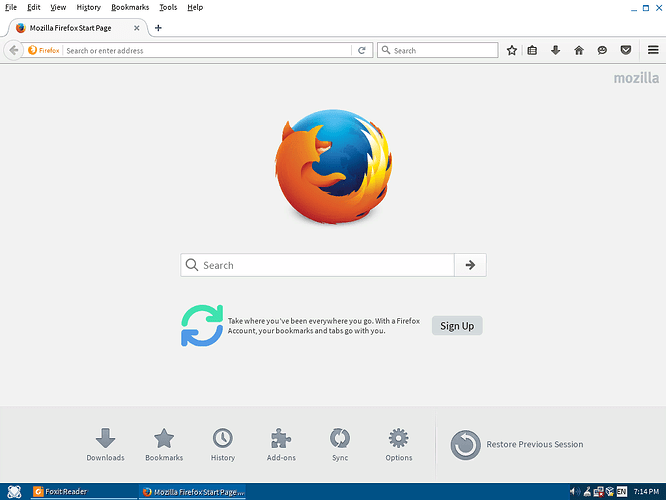Bookmark this page with the star icon

tap(512, 51)
